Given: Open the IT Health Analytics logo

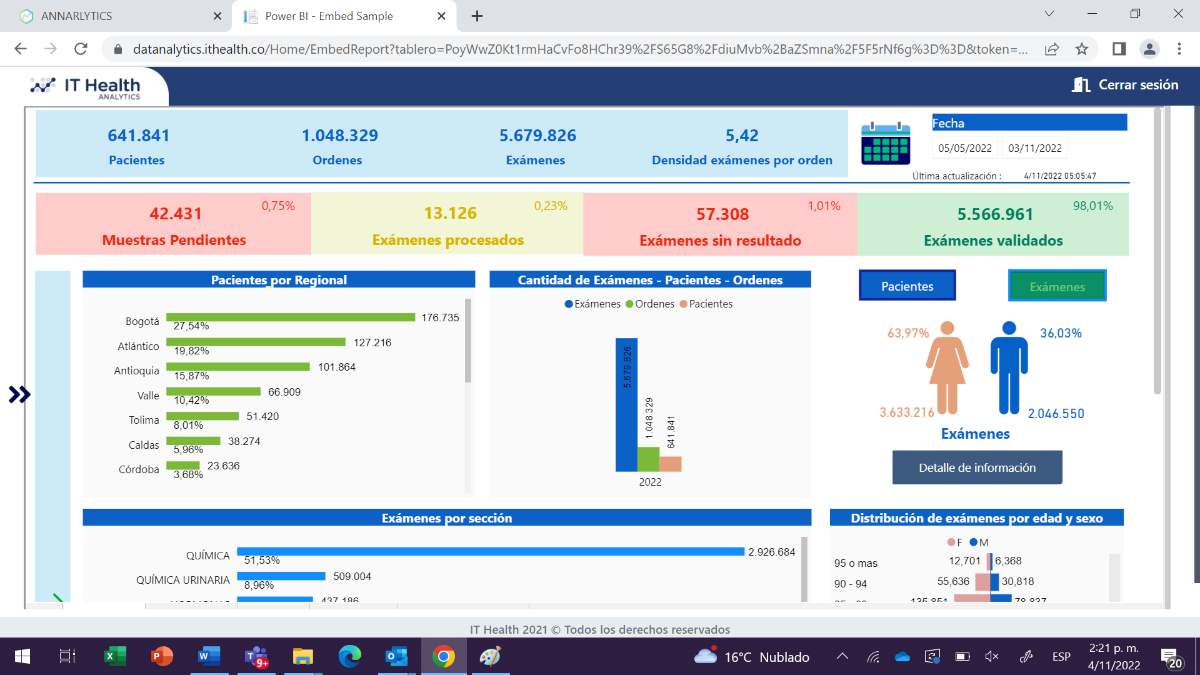Looking at the screenshot, I should pyautogui.click(x=86, y=88).
